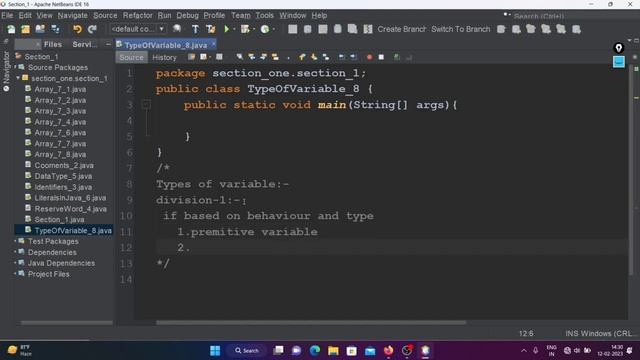
Task: Expand the Source Packages node
Action: click(x=15, y=67)
